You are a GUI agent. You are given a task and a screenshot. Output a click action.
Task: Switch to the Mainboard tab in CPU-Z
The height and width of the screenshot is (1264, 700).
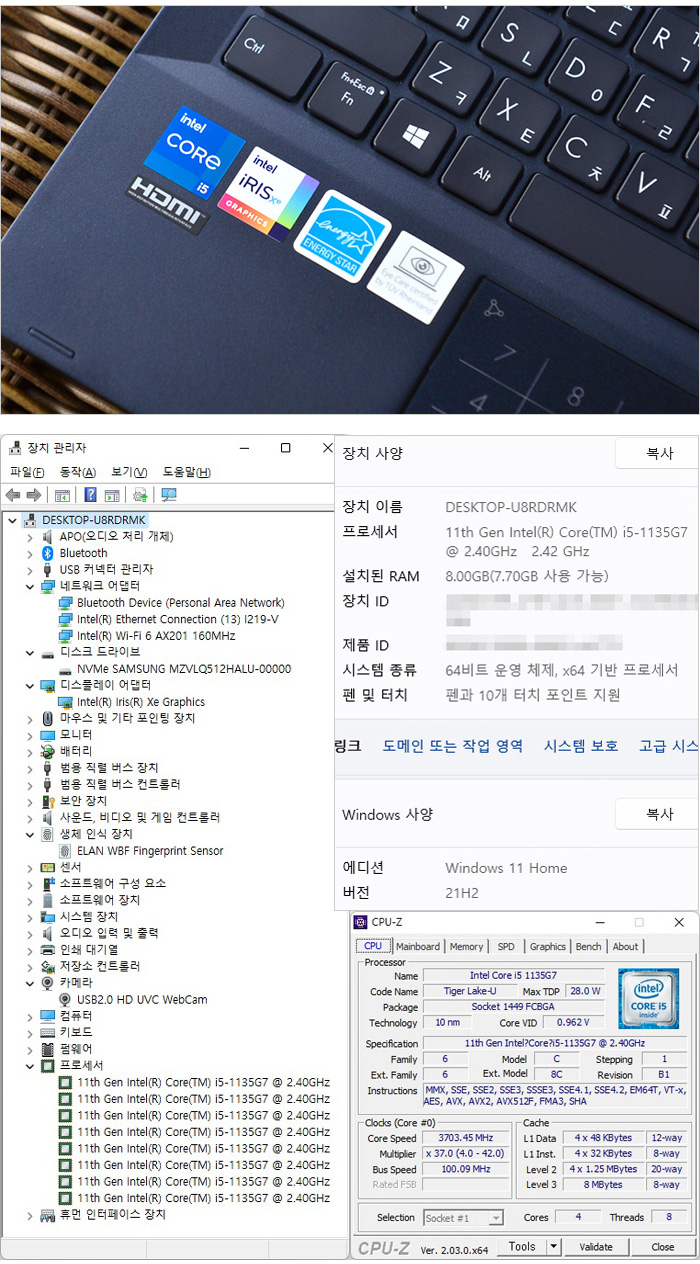click(417, 946)
